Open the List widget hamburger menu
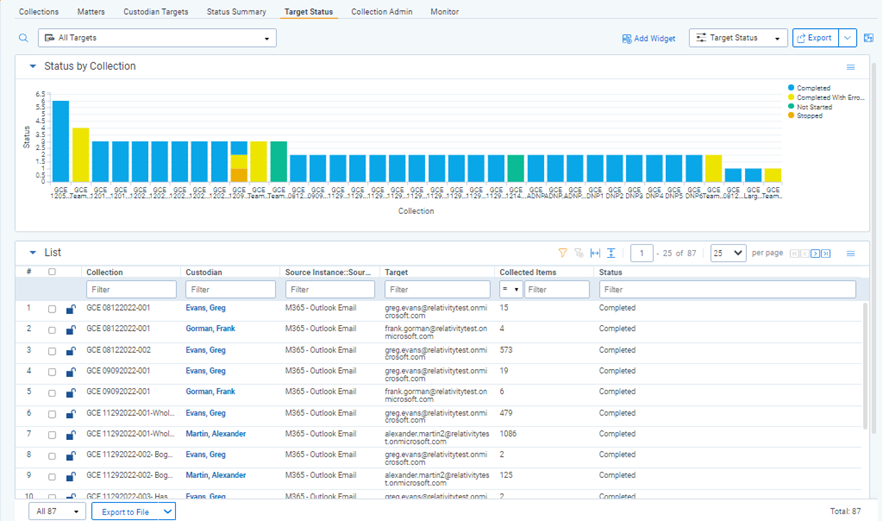 (850, 254)
